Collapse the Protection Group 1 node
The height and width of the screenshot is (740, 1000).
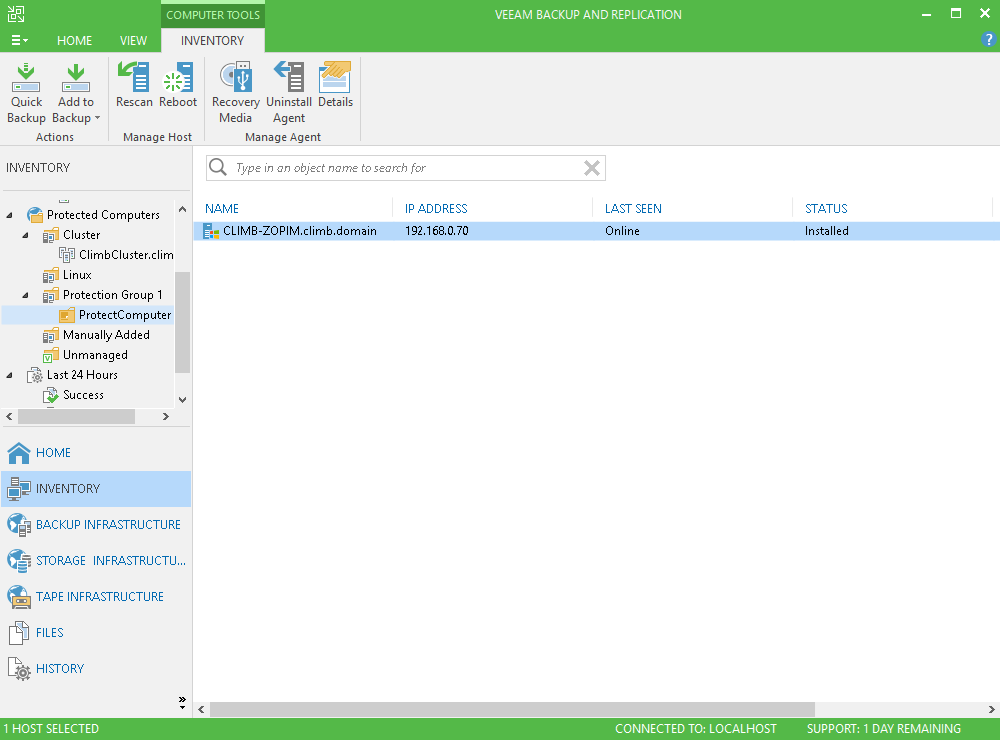[x=26, y=295]
